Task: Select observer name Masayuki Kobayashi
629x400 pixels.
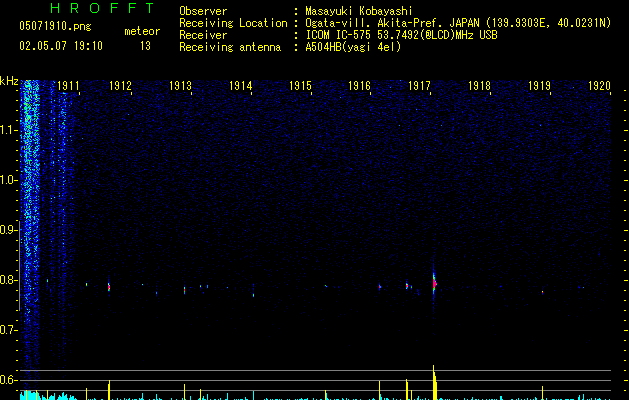Action: 359,11
